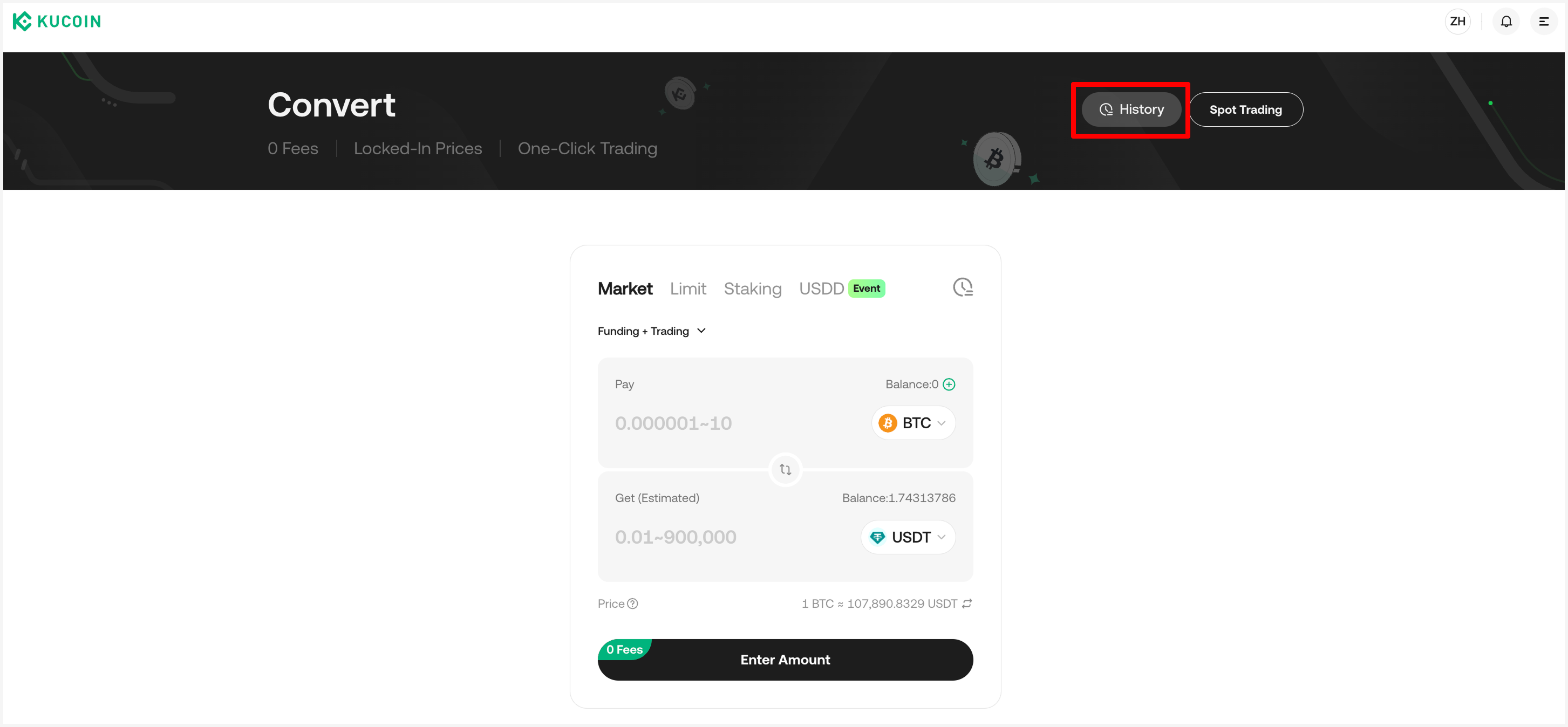Viewport: 1568px width, 727px height.
Task: Open the USDT currency selector
Action: point(907,537)
